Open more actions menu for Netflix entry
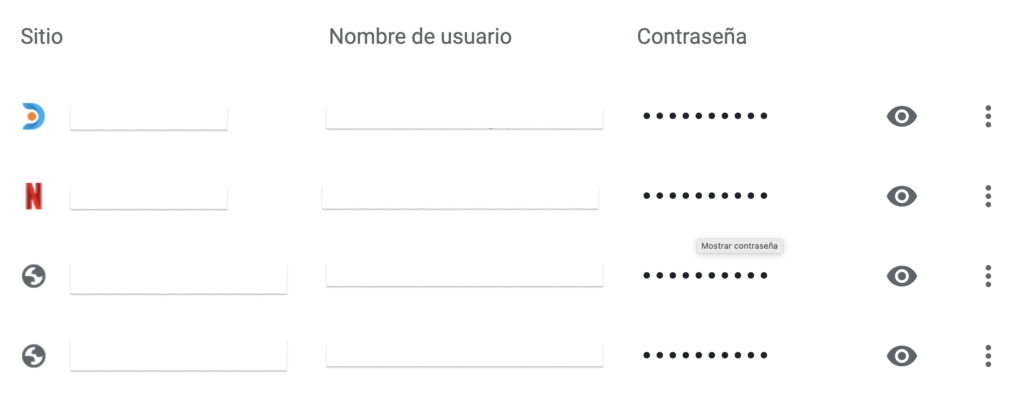 (x=988, y=196)
